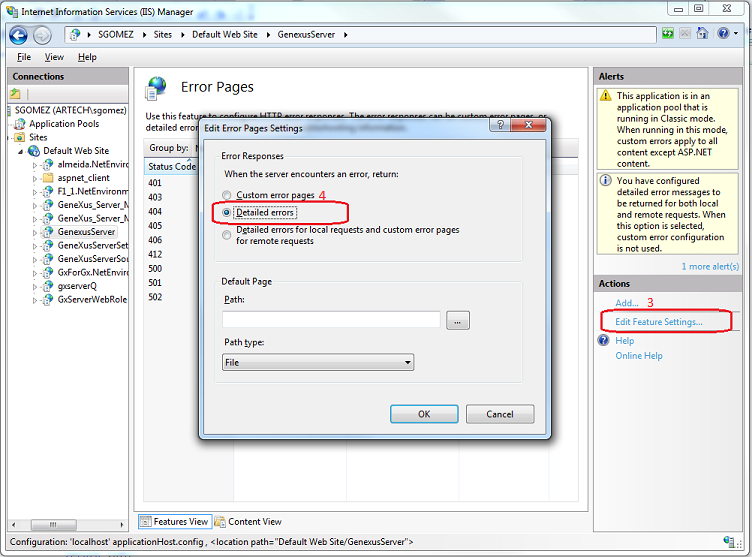752x557 pixels.
Task: Open the File menu
Action: pyautogui.click(x=24, y=57)
